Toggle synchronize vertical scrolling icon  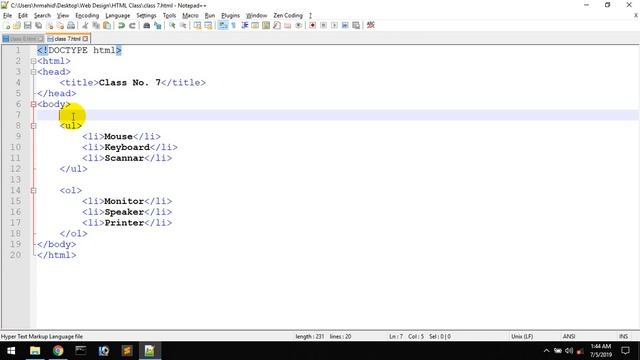(x=198, y=25)
